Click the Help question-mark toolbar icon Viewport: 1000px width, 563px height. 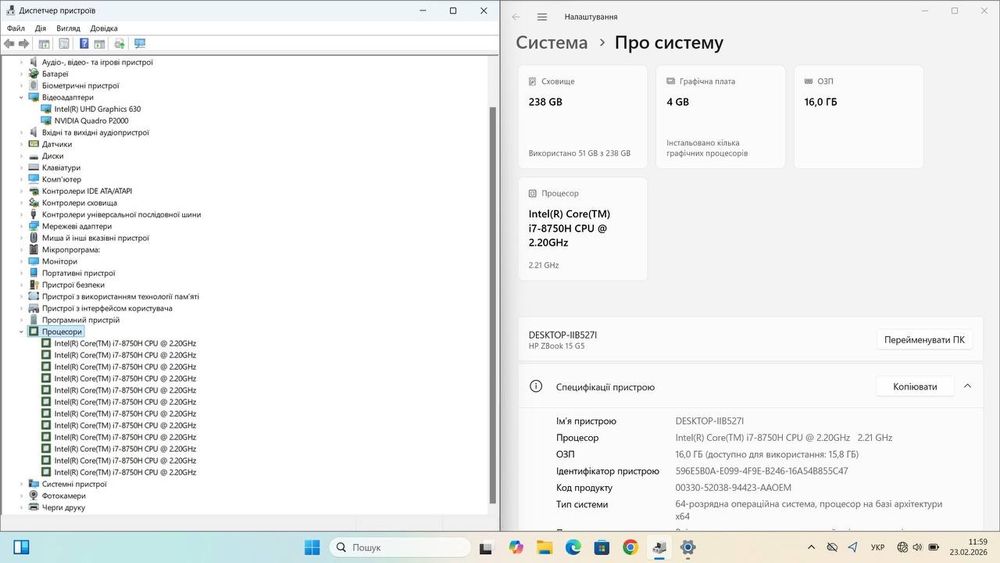pyautogui.click(x=84, y=43)
